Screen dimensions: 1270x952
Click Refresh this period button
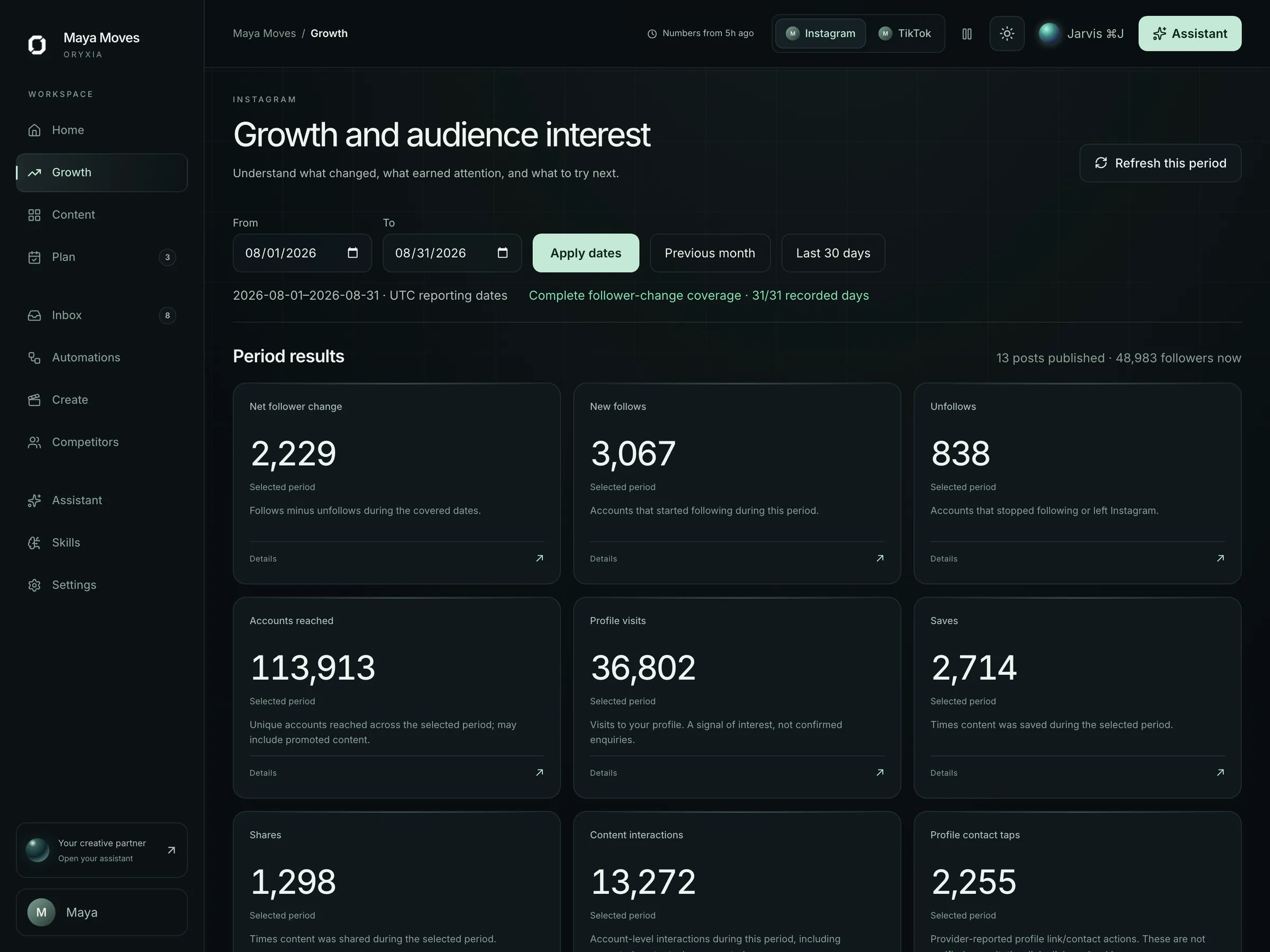[1160, 163]
